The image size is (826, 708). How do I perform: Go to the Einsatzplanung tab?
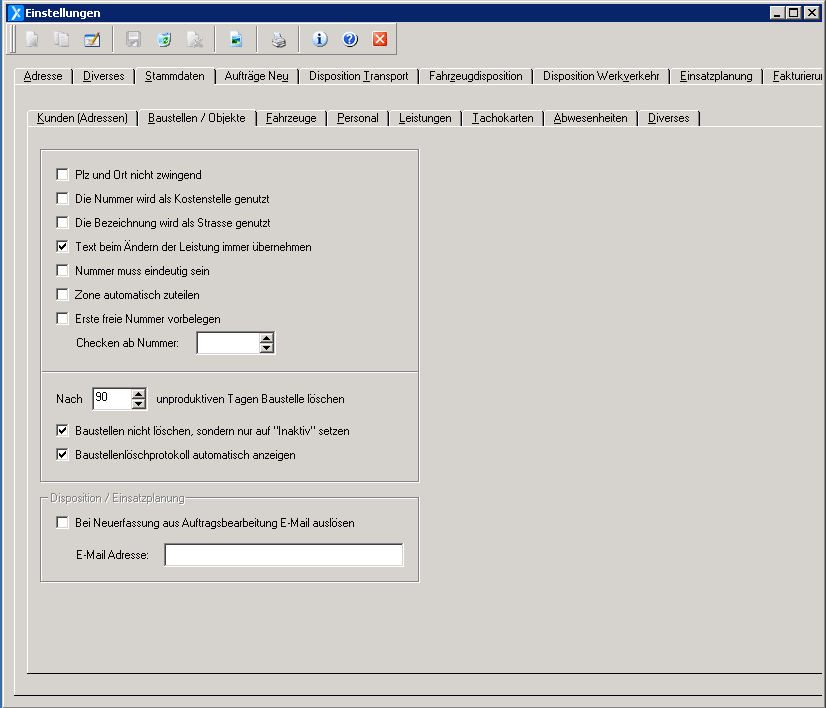coord(715,76)
